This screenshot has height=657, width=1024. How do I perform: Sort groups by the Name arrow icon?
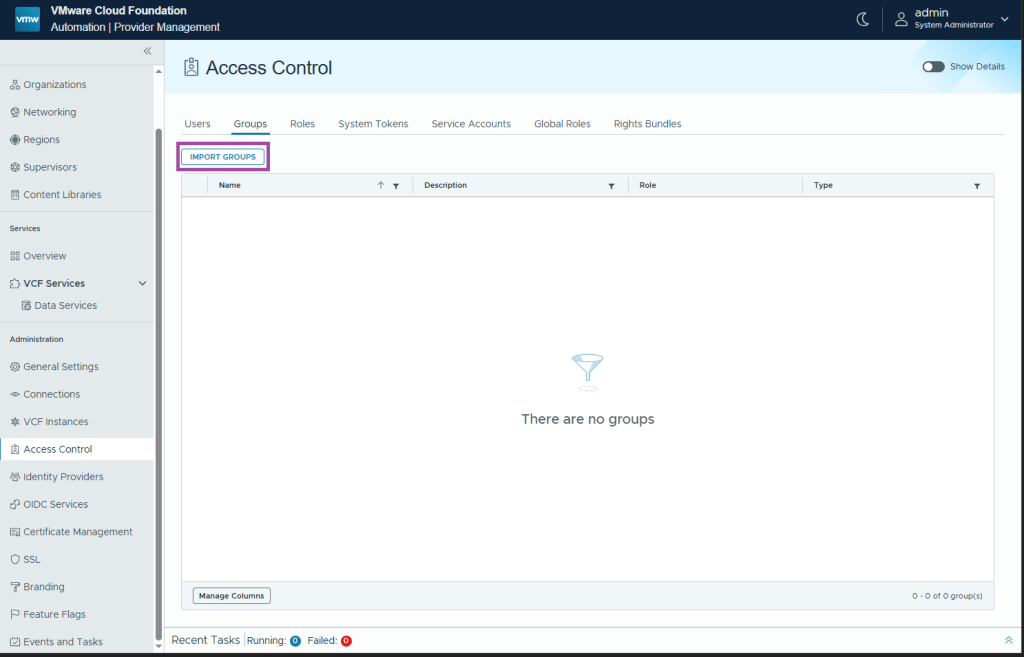point(381,185)
